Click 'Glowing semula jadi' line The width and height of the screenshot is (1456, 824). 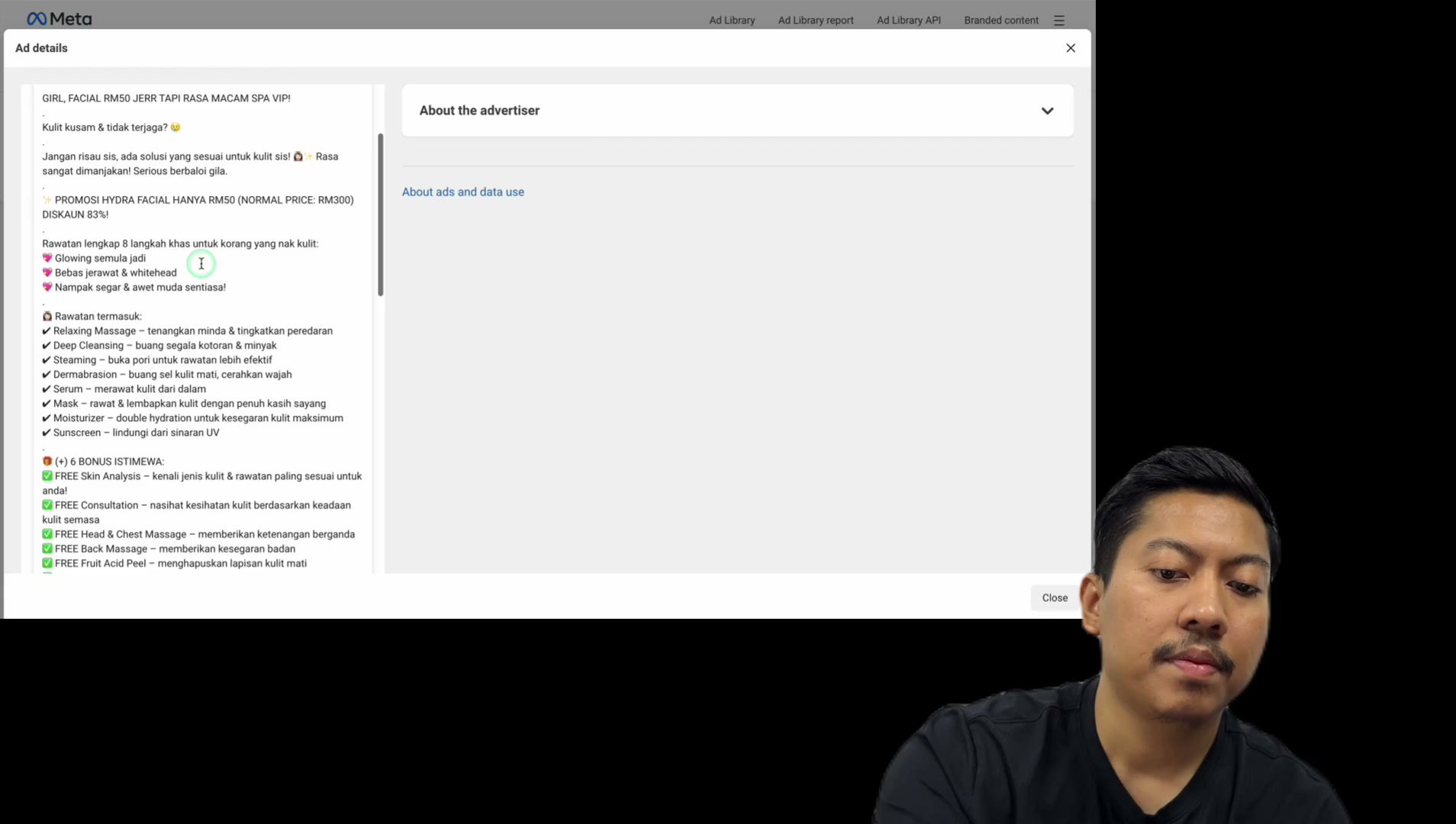(94, 259)
